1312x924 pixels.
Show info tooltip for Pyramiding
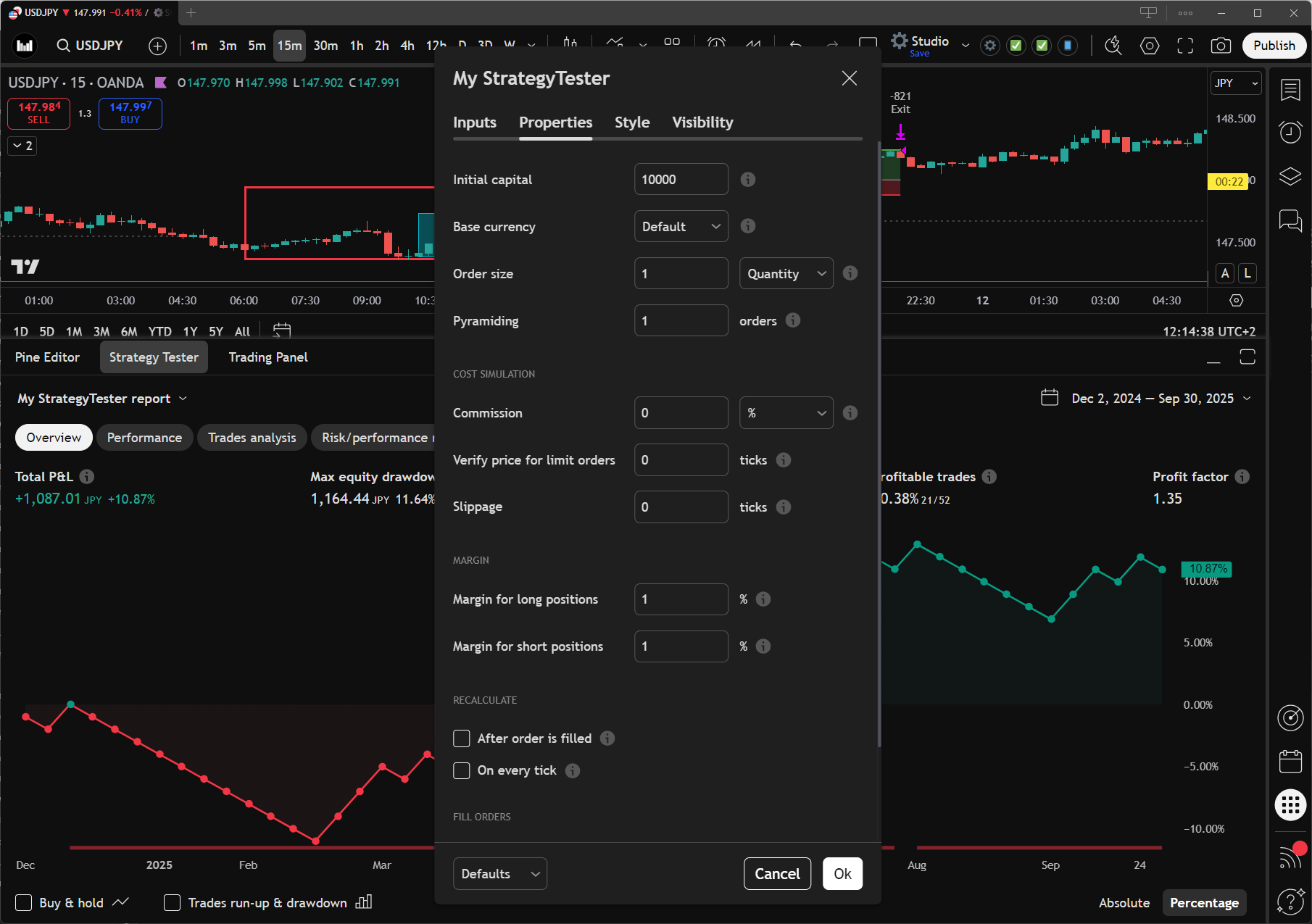793,320
